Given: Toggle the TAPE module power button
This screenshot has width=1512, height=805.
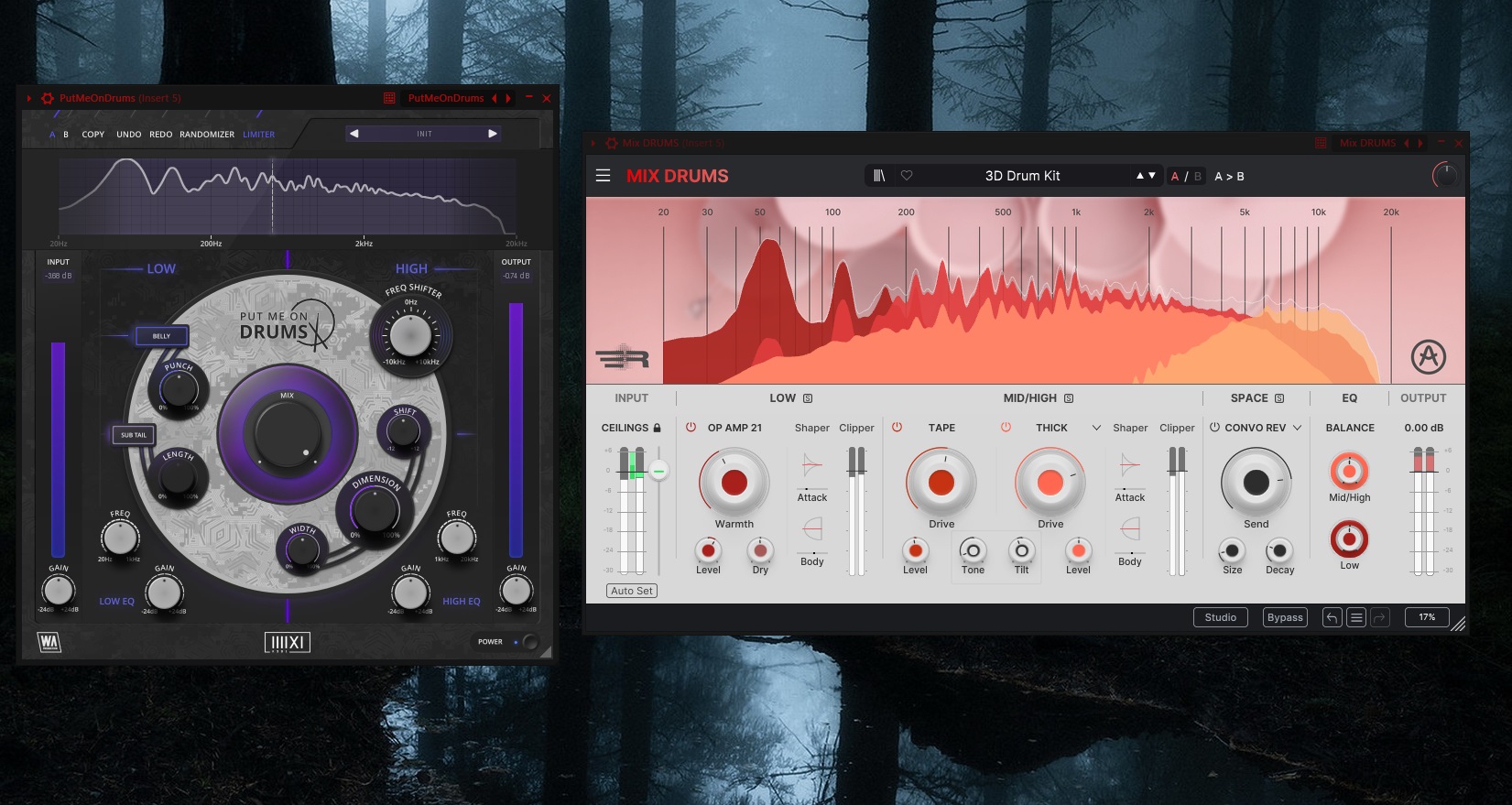Looking at the screenshot, I should tap(897, 428).
